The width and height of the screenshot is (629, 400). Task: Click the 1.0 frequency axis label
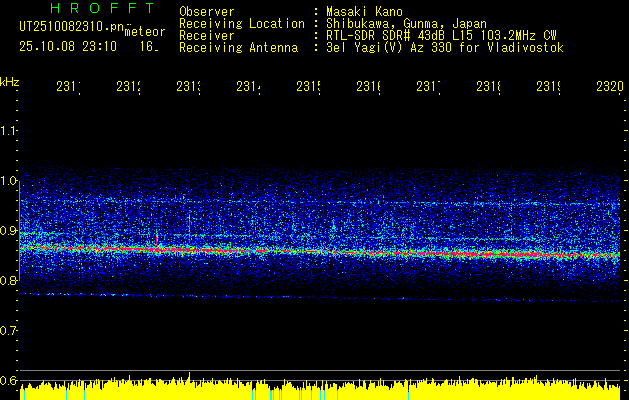click(x=8, y=181)
